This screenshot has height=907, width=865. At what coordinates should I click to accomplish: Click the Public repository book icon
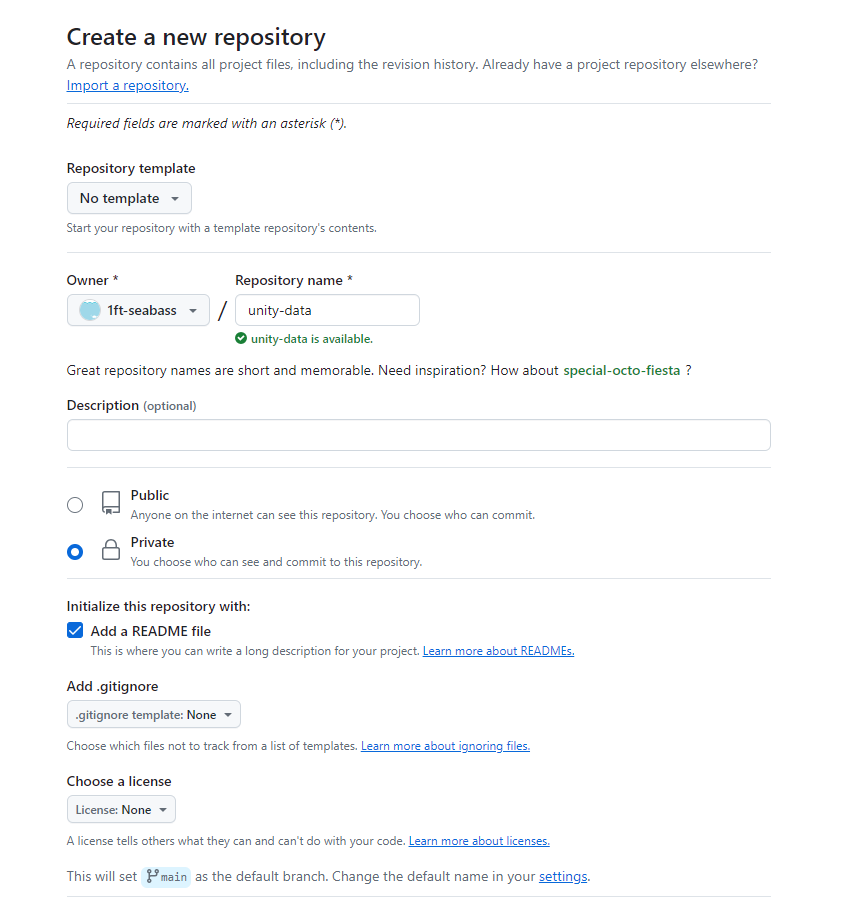point(111,503)
